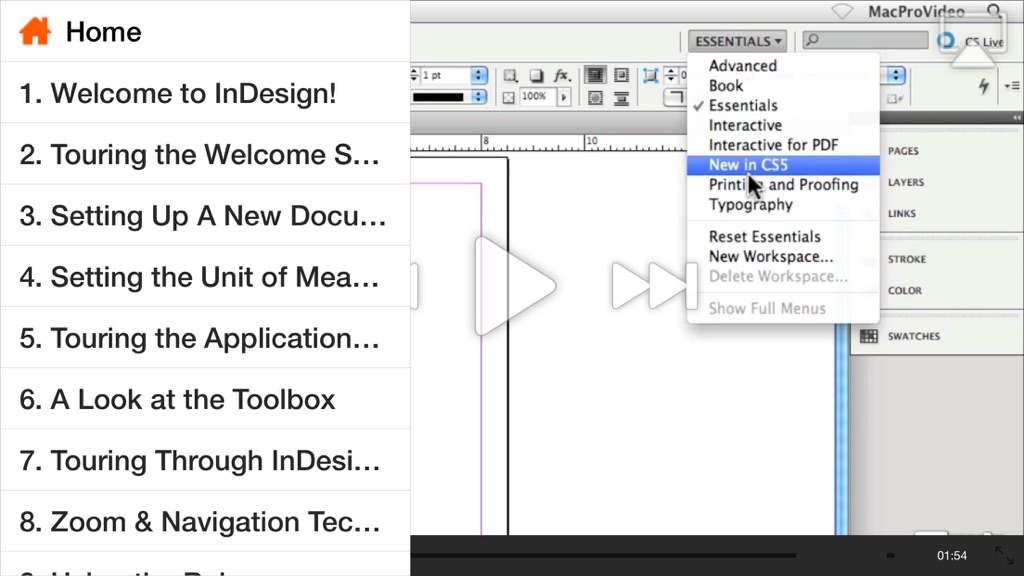Click the 01:54 time display
The width and height of the screenshot is (1024, 576).
click(x=952, y=556)
